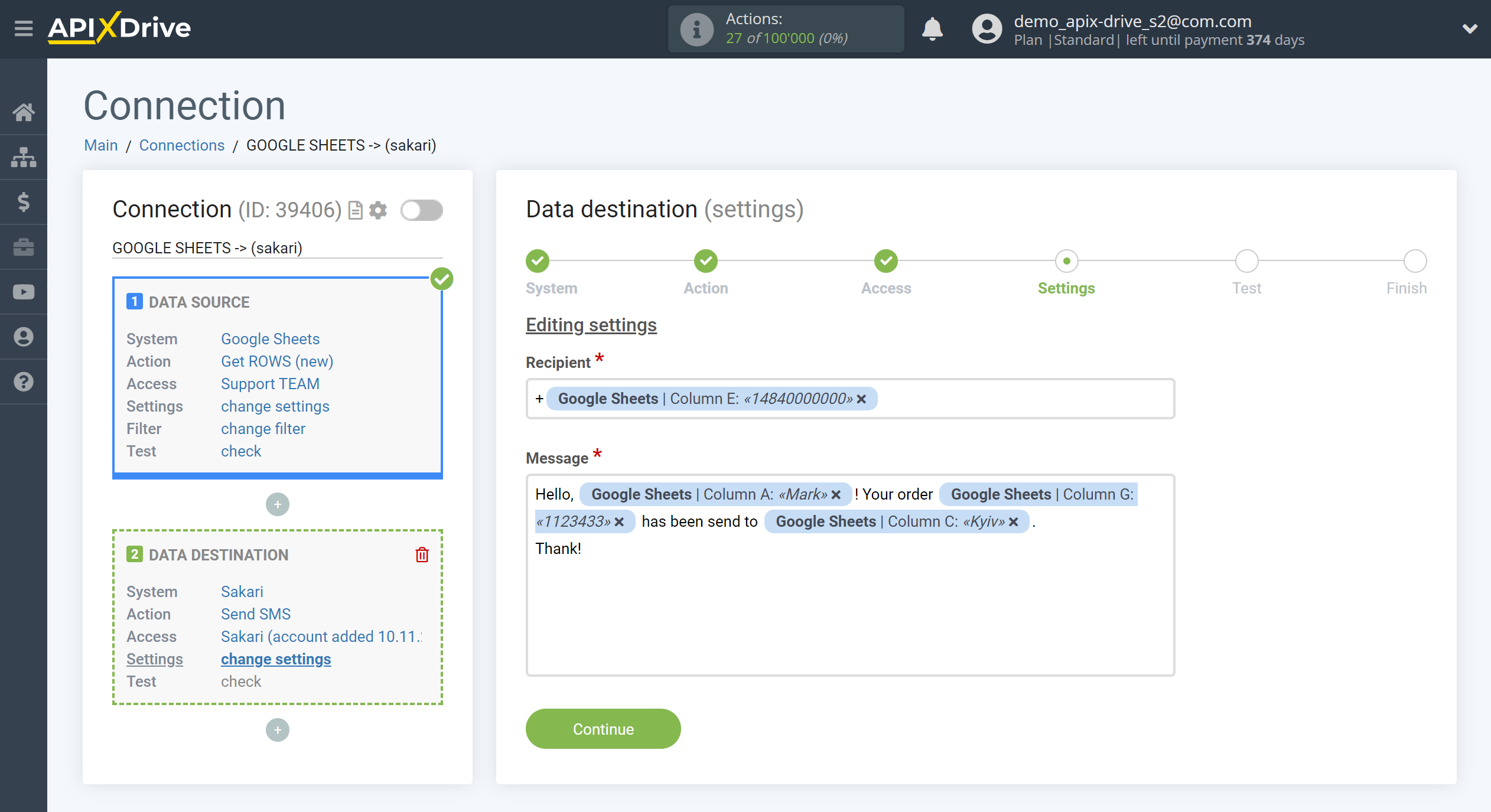
Task: Open the connections sitemap sidebar icon
Action: click(x=24, y=157)
